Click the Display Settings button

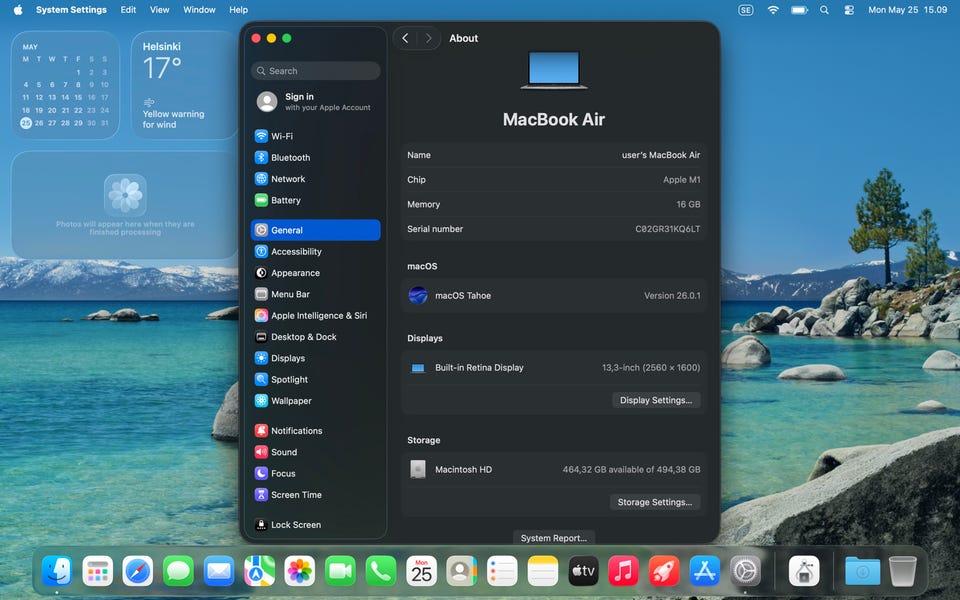tap(656, 400)
